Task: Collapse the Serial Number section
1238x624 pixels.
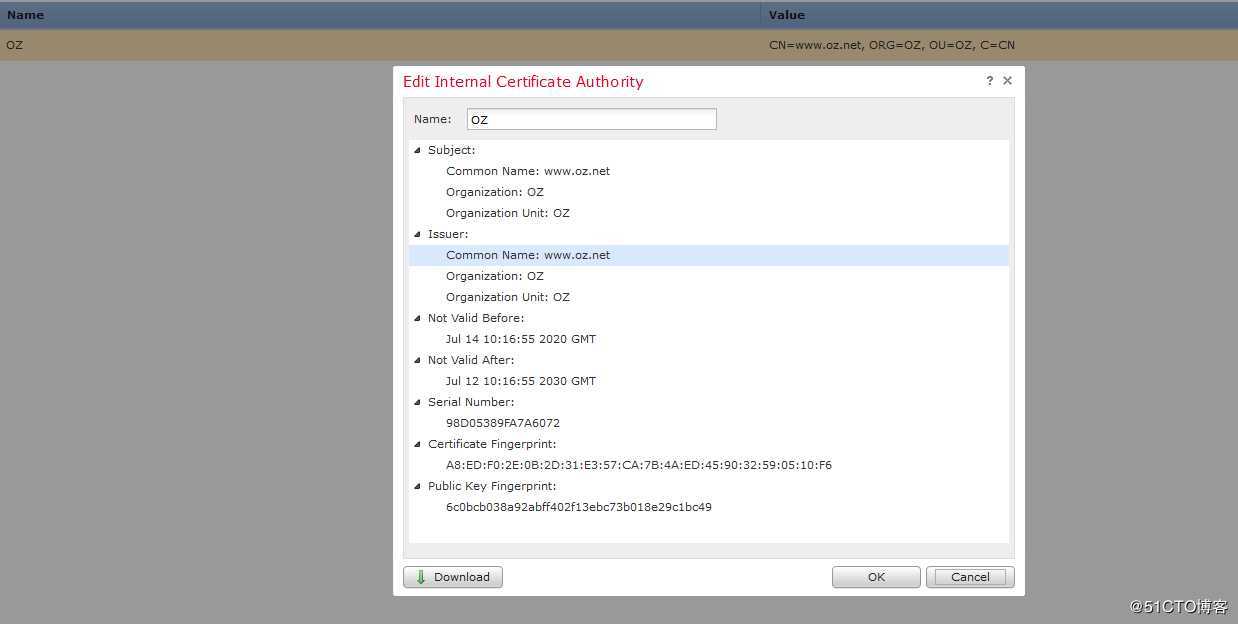Action: pos(418,402)
